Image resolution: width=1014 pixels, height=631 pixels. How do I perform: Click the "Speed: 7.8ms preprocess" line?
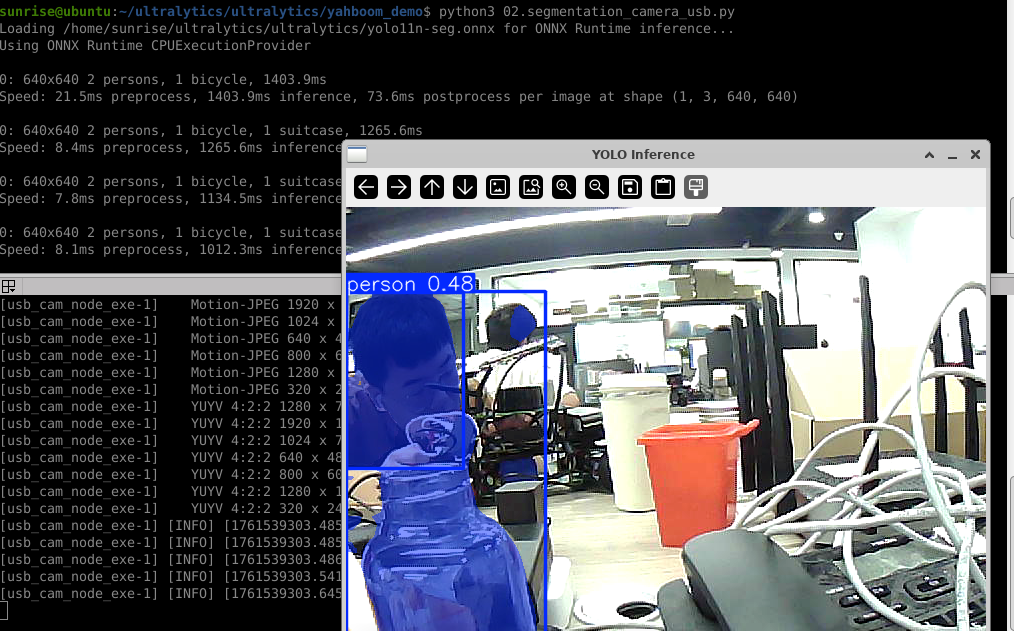coord(171,198)
